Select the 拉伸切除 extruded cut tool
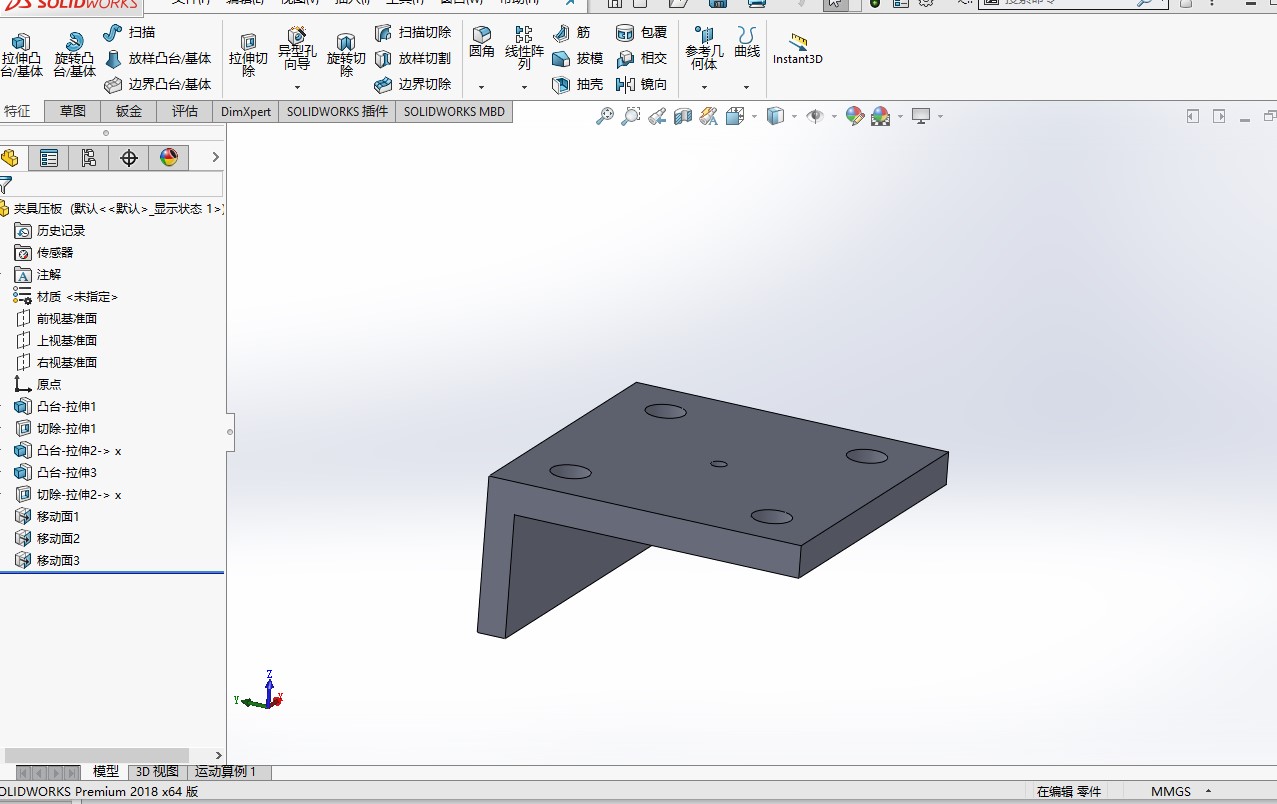Image resolution: width=1277 pixels, height=804 pixels. (x=248, y=55)
